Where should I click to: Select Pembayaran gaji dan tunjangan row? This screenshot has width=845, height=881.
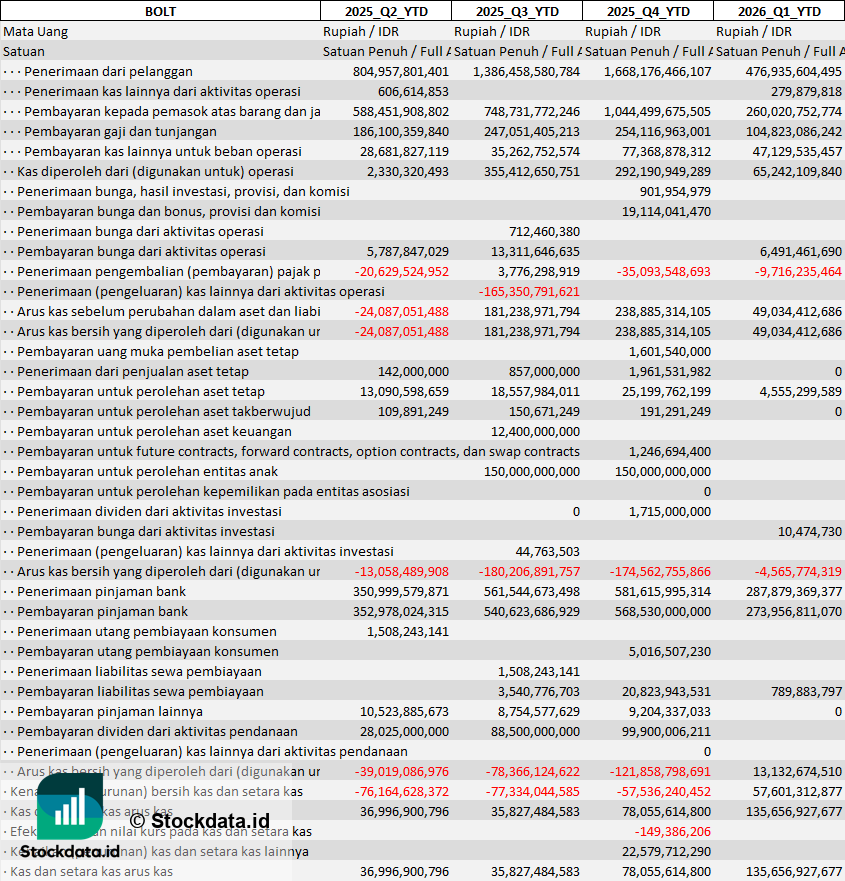tap(422, 131)
